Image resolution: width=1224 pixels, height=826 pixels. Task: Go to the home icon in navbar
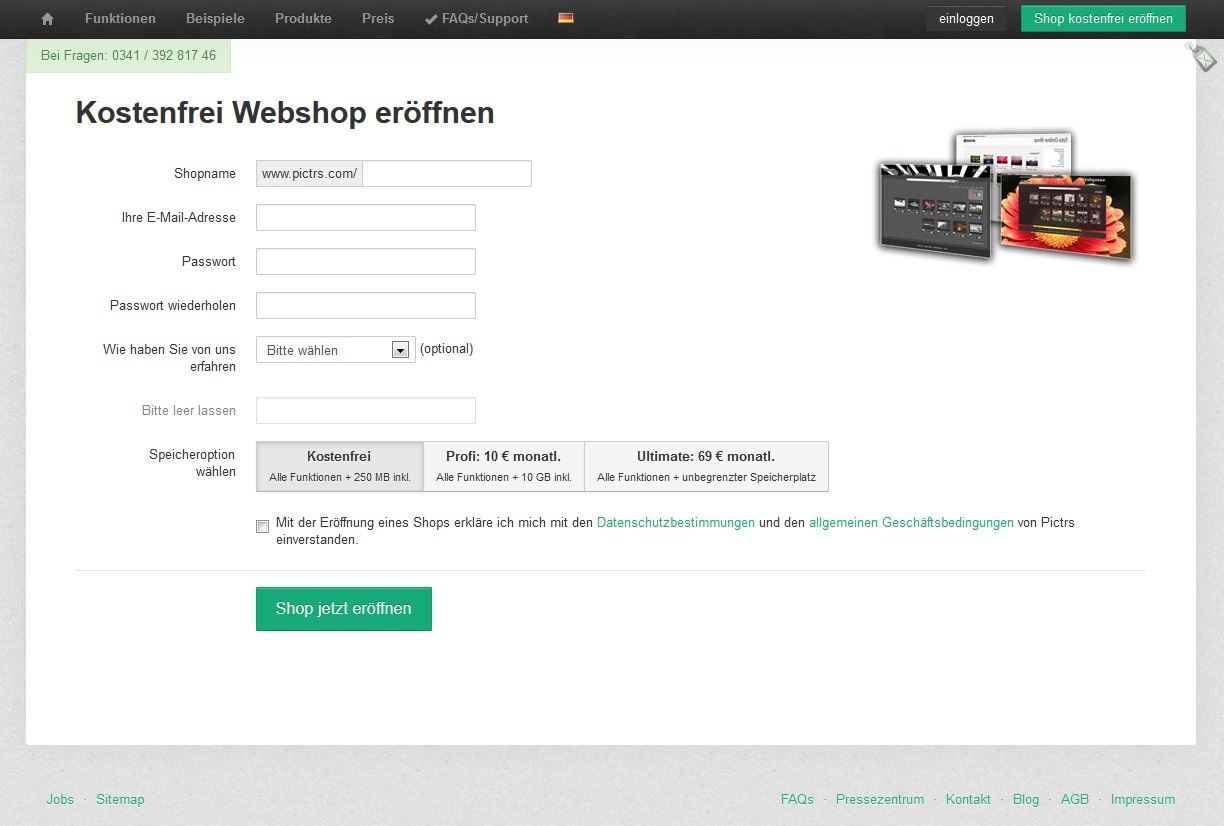[x=47, y=19]
